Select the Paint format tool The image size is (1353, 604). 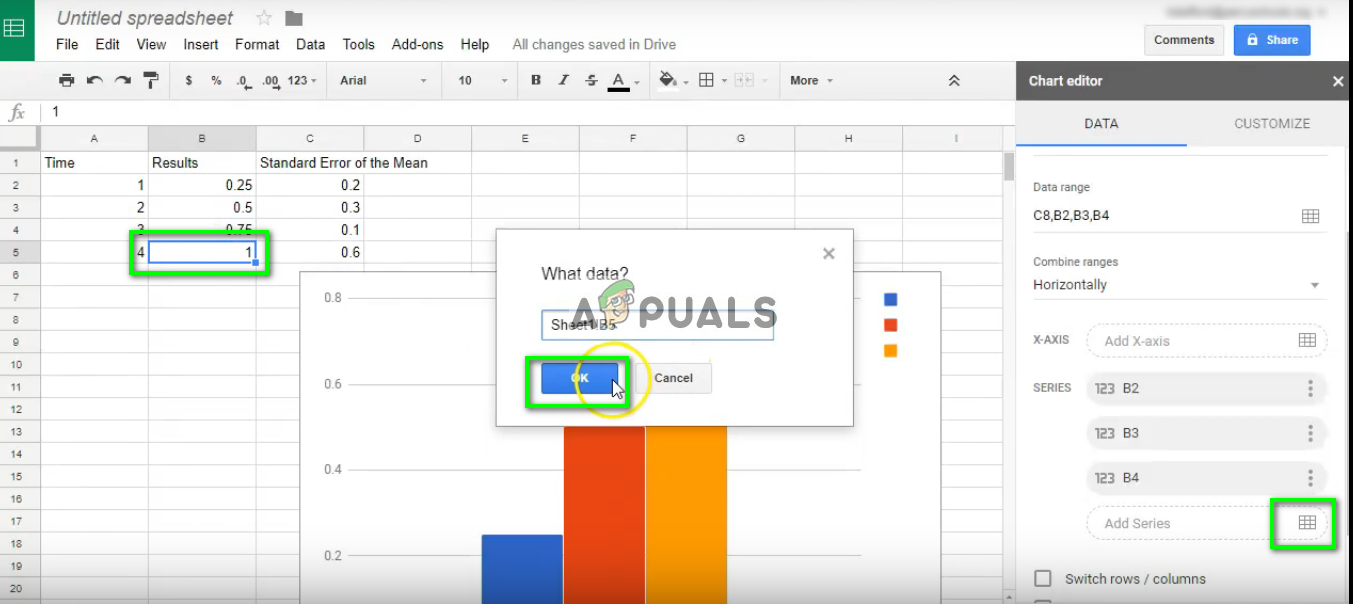click(150, 80)
